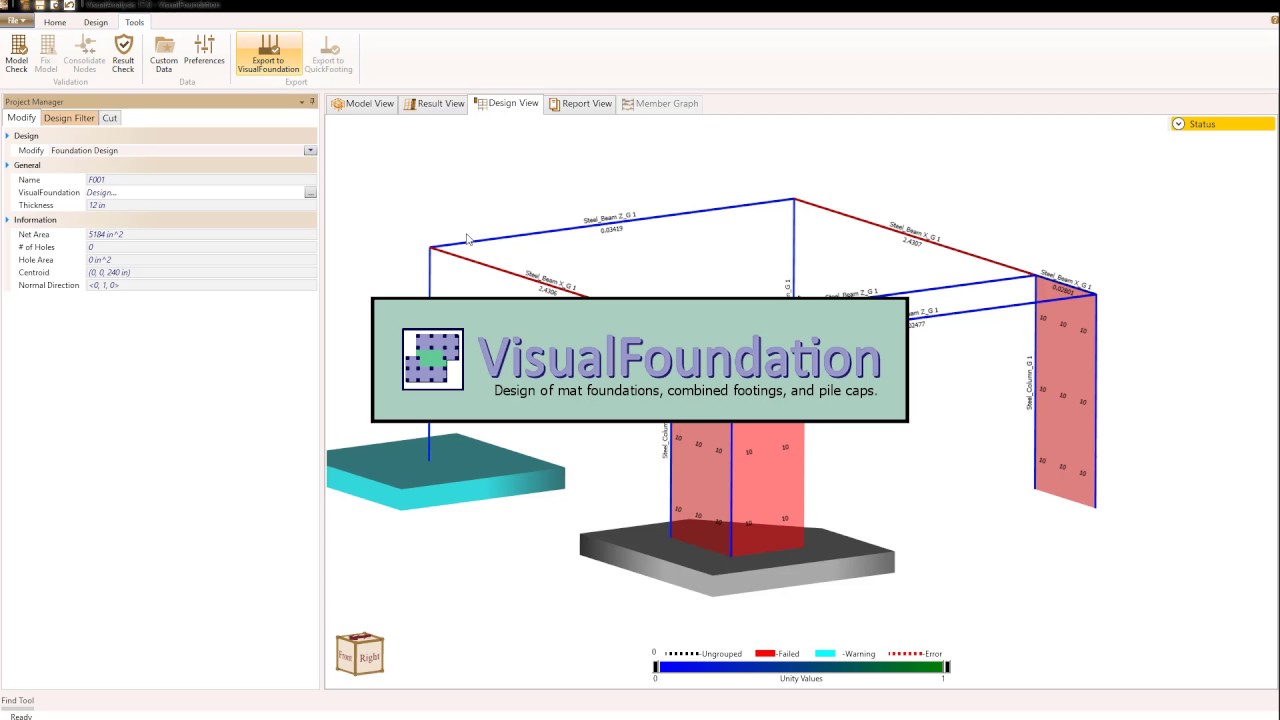Open the Modify Foundation Design dropdown

tap(310, 151)
